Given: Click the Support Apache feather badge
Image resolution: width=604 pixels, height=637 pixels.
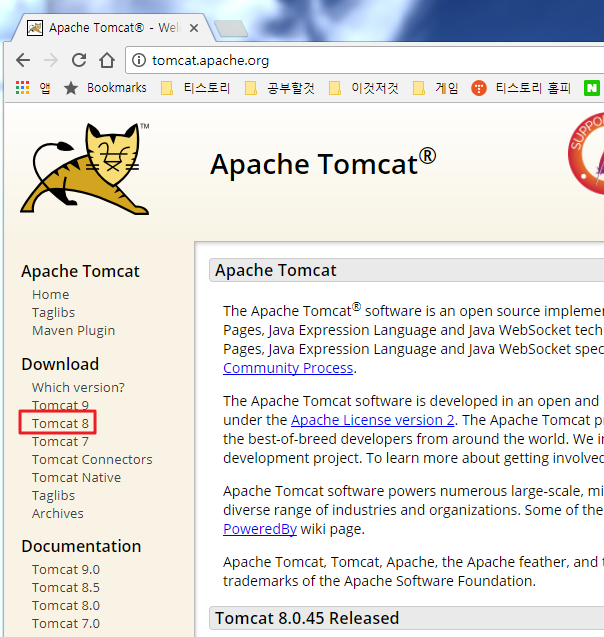Looking at the screenshot, I should click(586, 153).
